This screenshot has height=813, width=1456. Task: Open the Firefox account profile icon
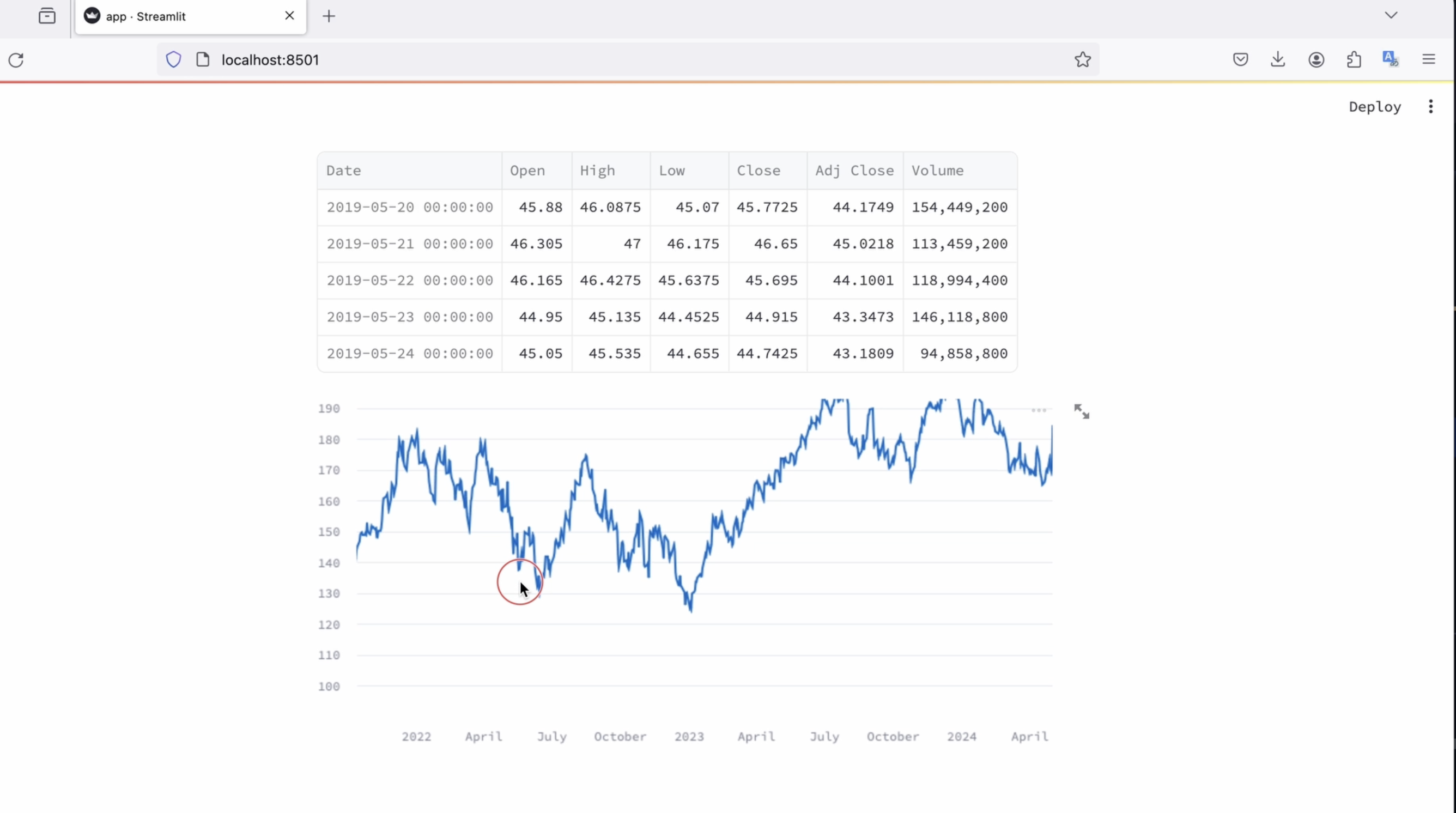1317,59
